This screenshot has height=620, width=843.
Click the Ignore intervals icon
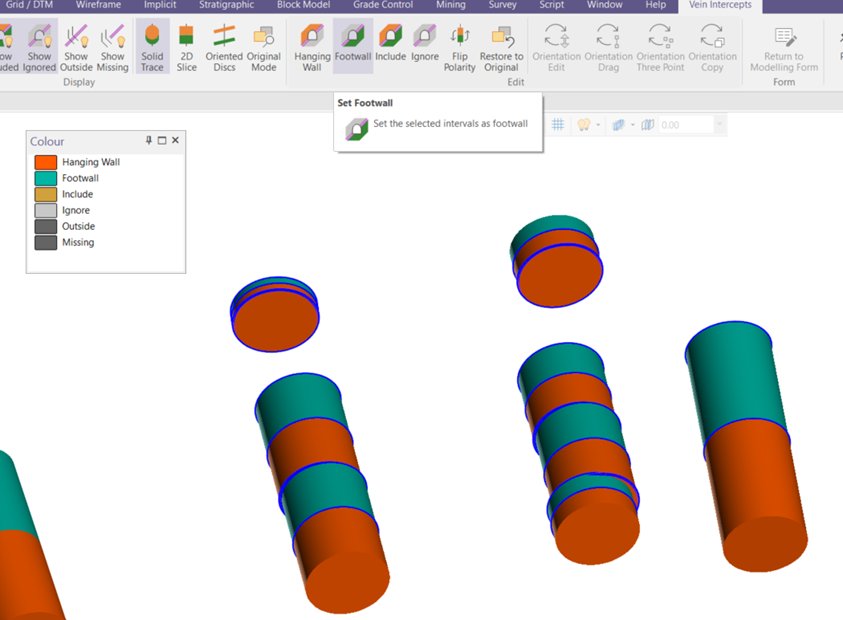point(425,46)
